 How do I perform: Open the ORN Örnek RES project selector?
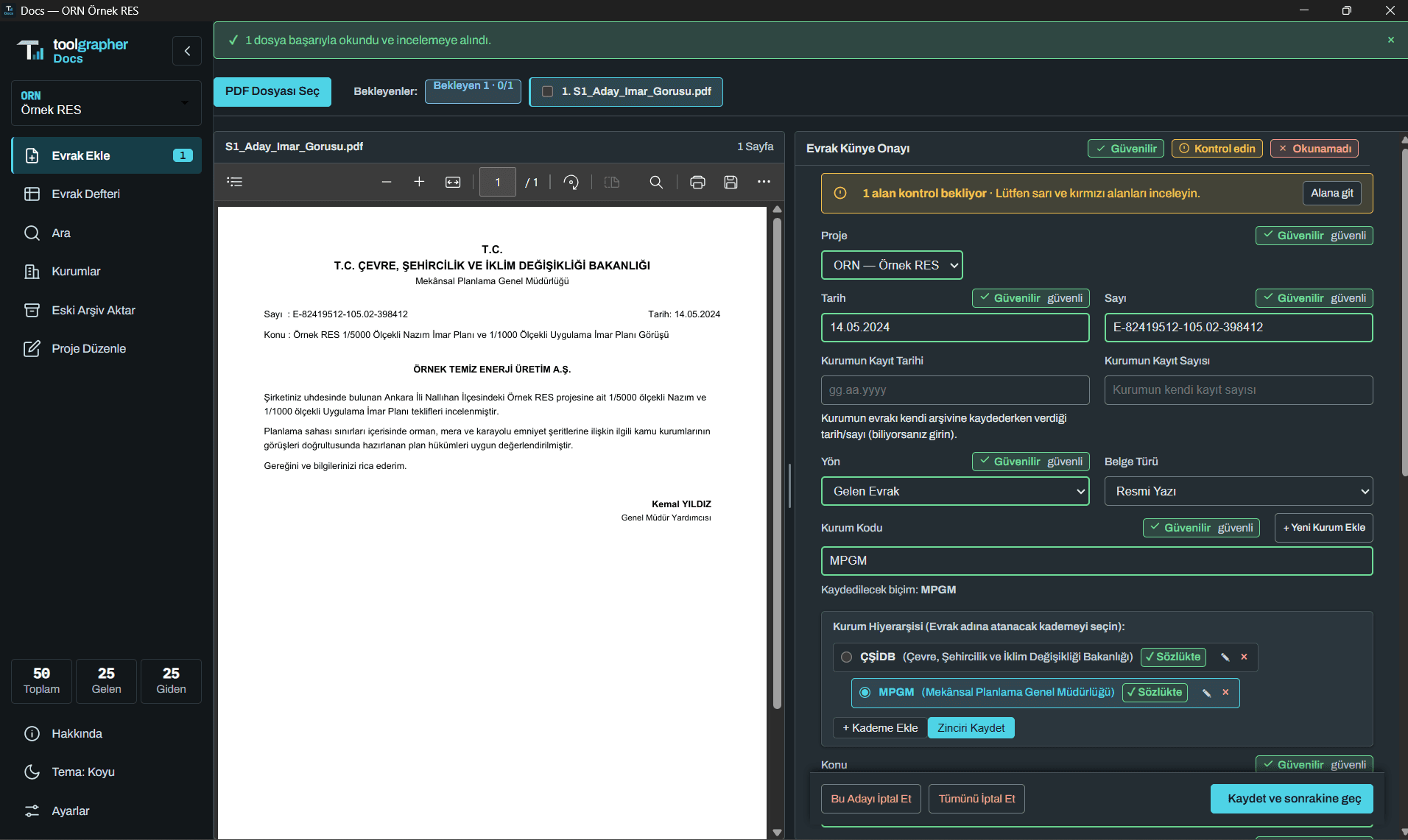[106, 103]
